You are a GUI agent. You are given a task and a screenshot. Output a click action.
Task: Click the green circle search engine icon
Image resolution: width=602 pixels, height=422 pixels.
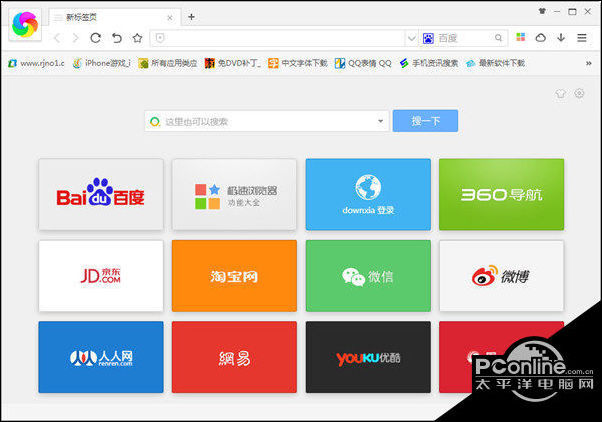[155, 122]
